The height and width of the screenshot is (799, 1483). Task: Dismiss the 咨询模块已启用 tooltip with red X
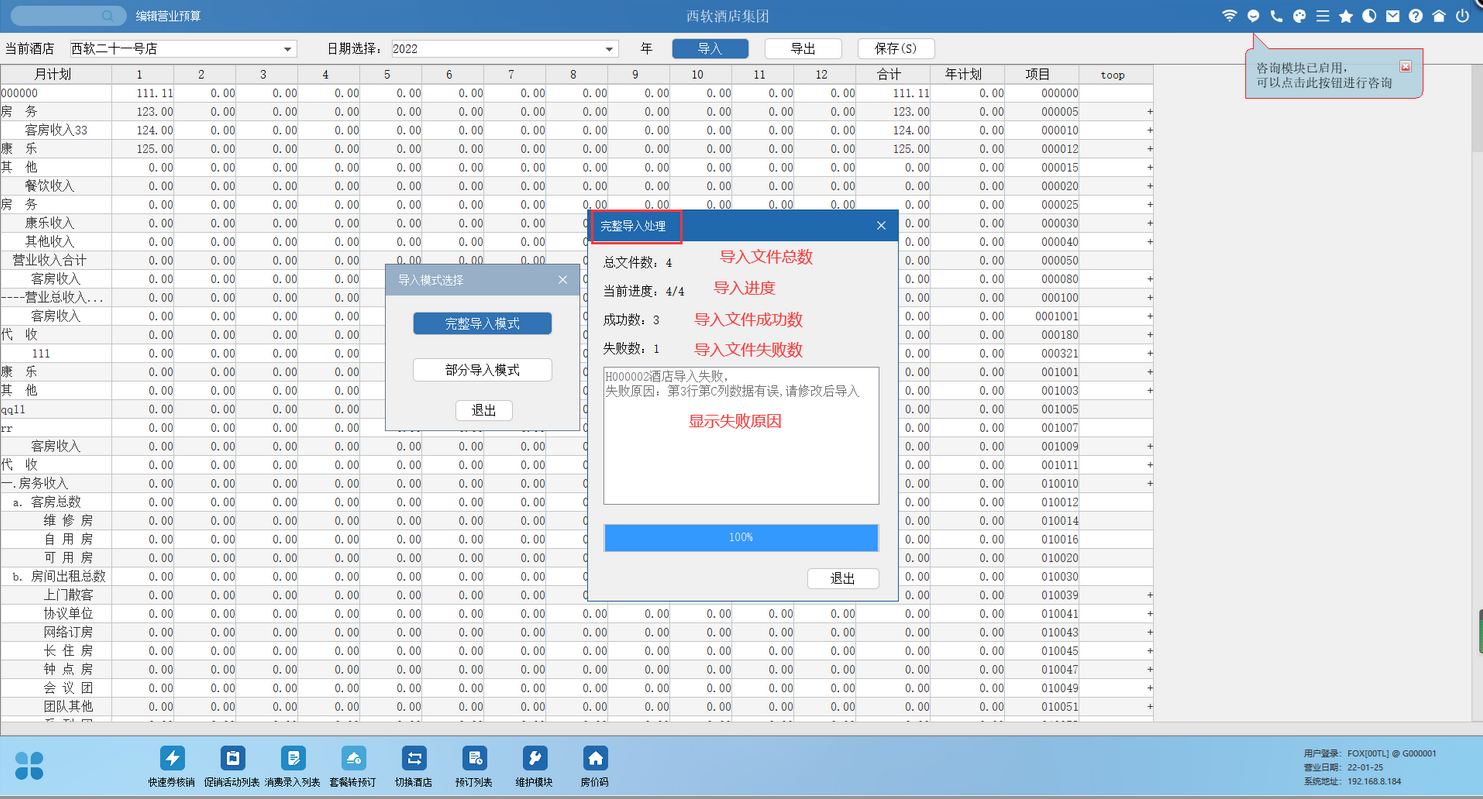click(x=1405, y=66)
